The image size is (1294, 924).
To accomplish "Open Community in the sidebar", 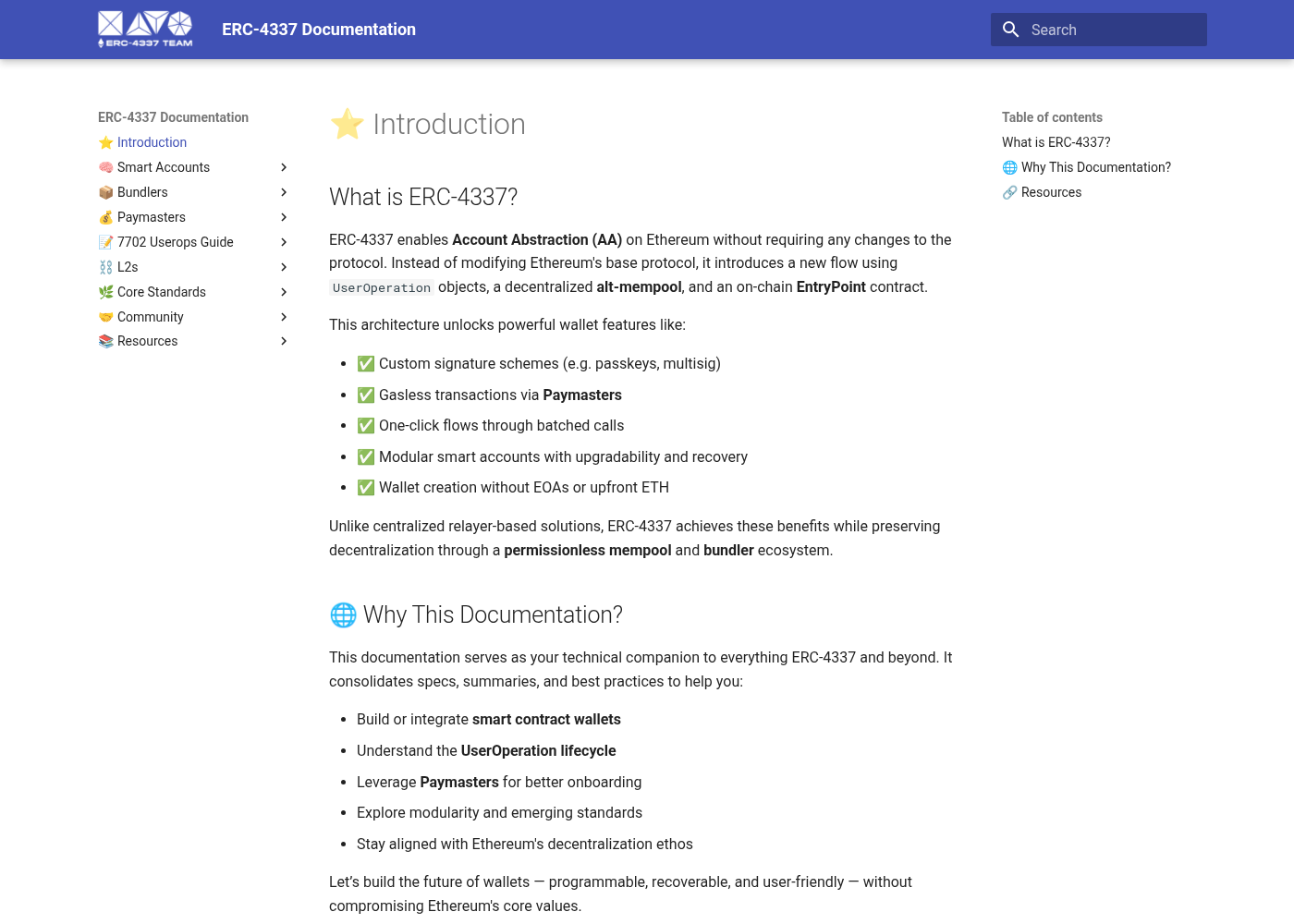I will pos(141,317).
